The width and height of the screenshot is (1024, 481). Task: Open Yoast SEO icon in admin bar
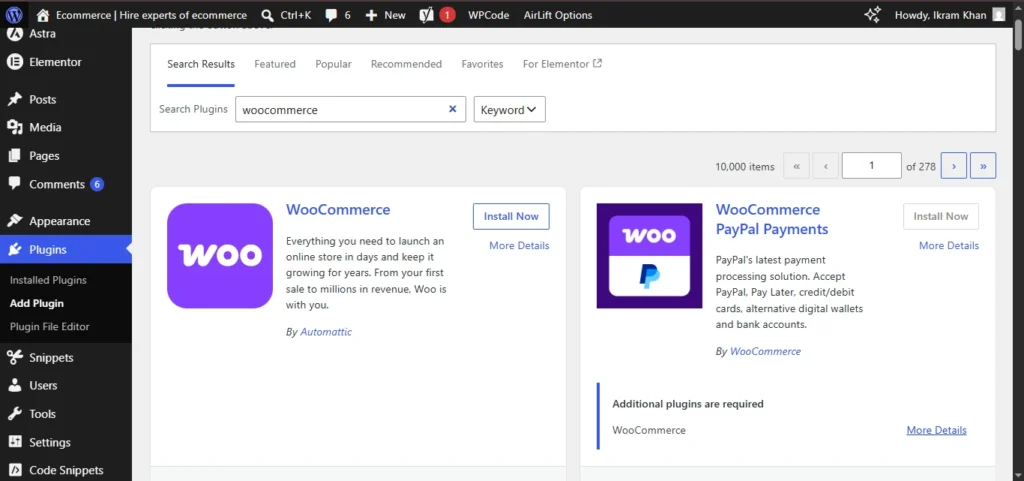click(x=427, y=15)
